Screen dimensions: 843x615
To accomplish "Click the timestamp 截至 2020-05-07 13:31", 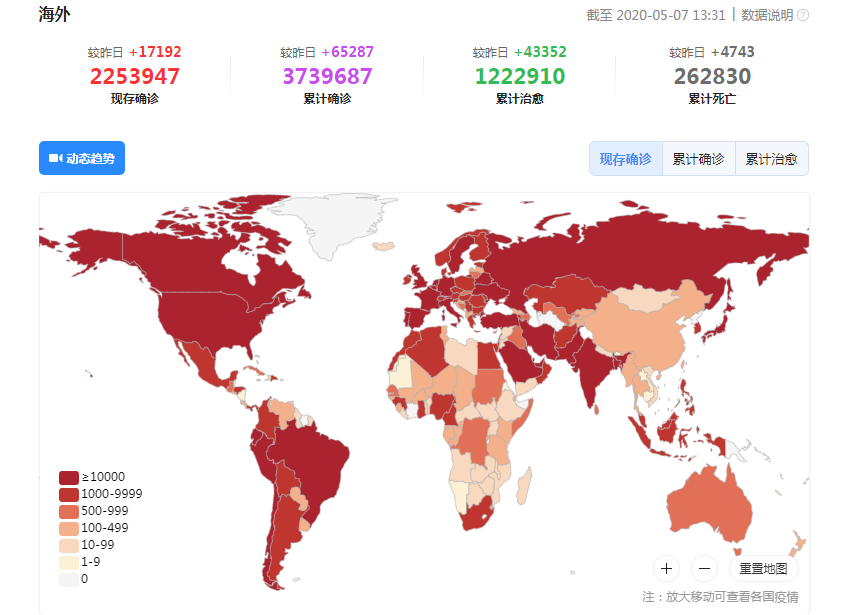I will 656,15.
